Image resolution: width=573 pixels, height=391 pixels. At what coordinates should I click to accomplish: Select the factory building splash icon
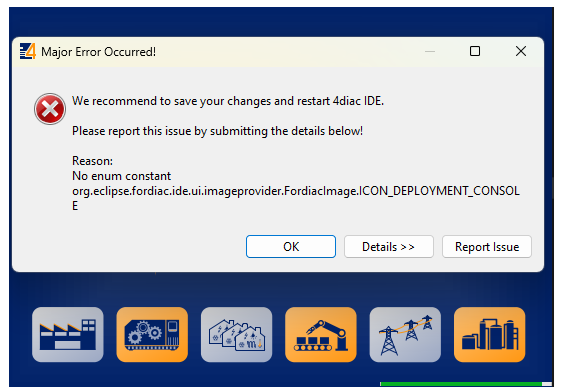click(x=68, y=335)
